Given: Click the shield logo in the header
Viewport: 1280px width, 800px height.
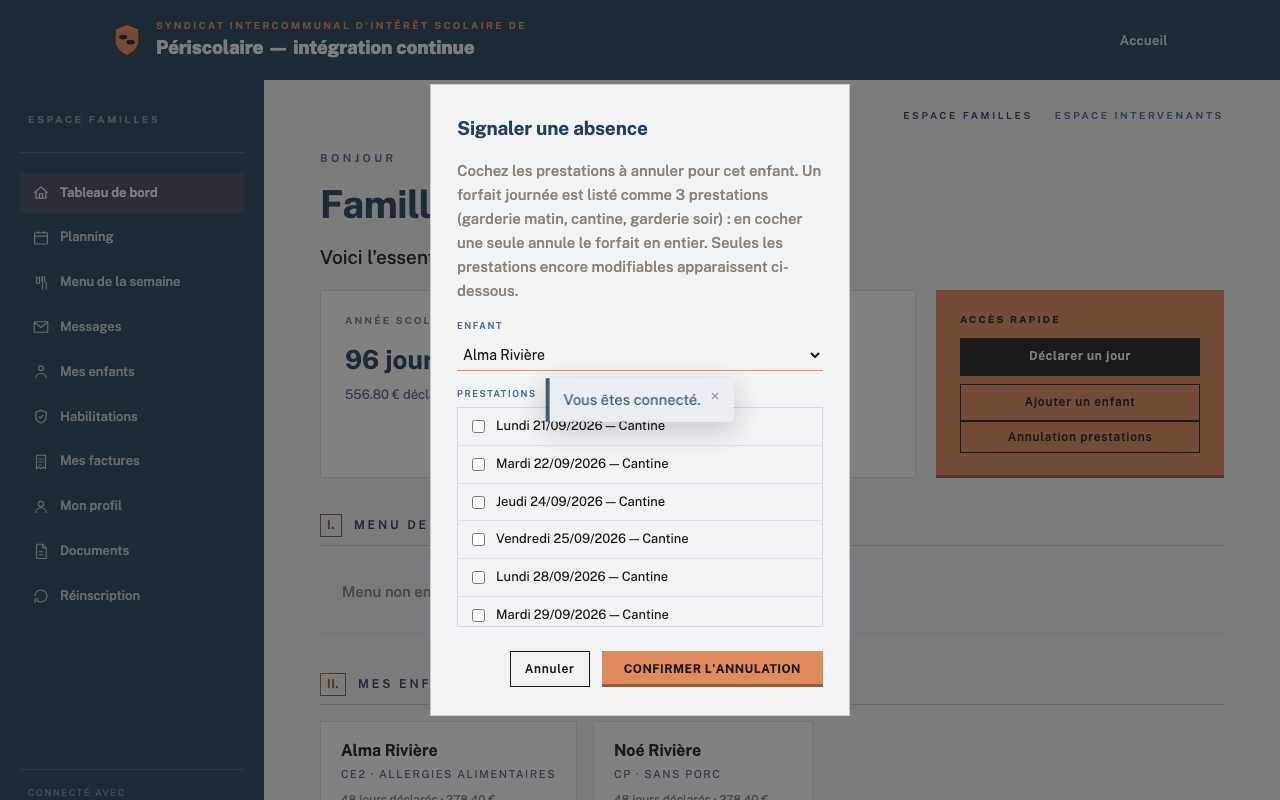Looking at the screenshot, I should (127, 40).
